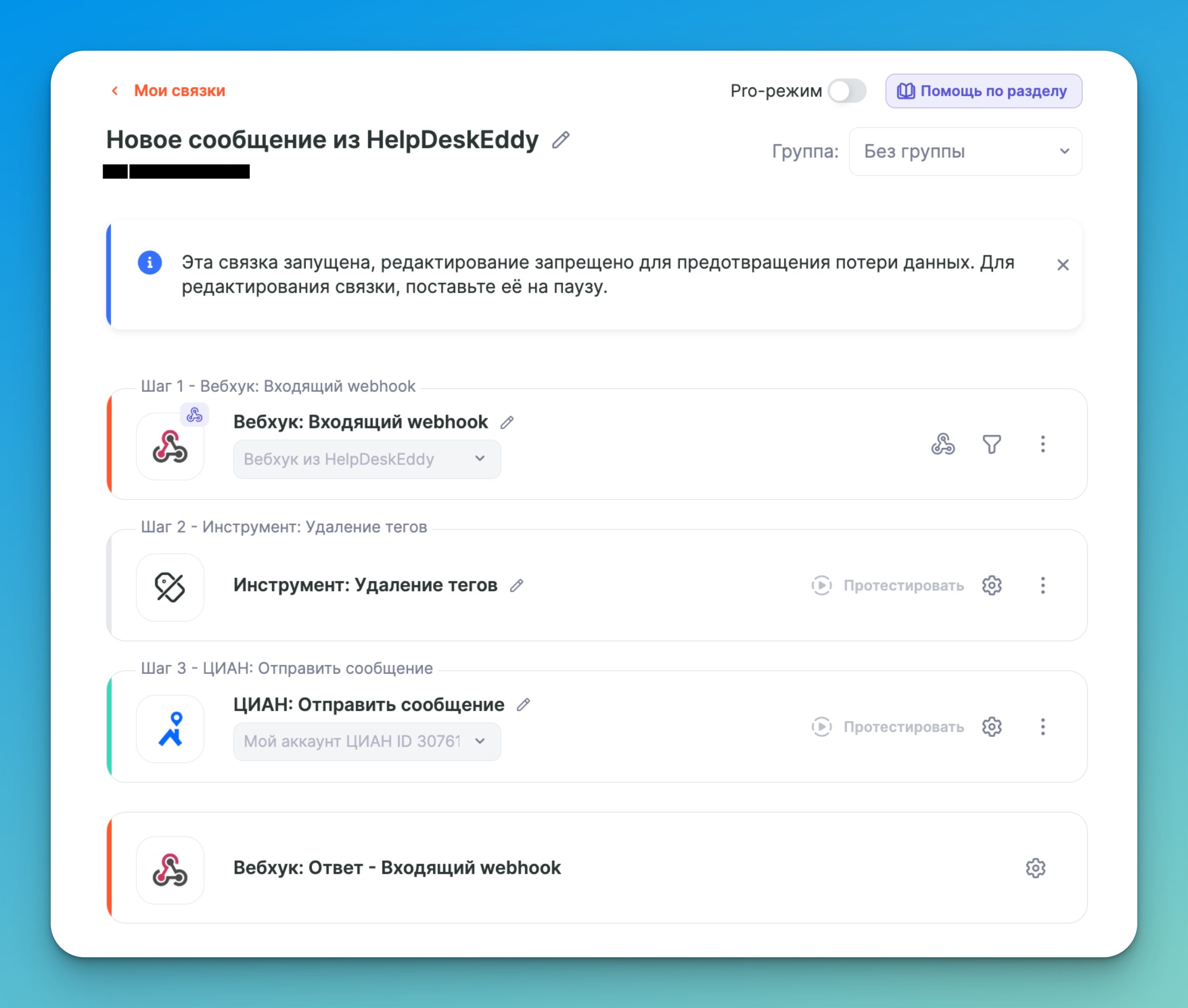Expand the Группа dropdown
1188x1008 pixels.
click(x=965, y=151)
